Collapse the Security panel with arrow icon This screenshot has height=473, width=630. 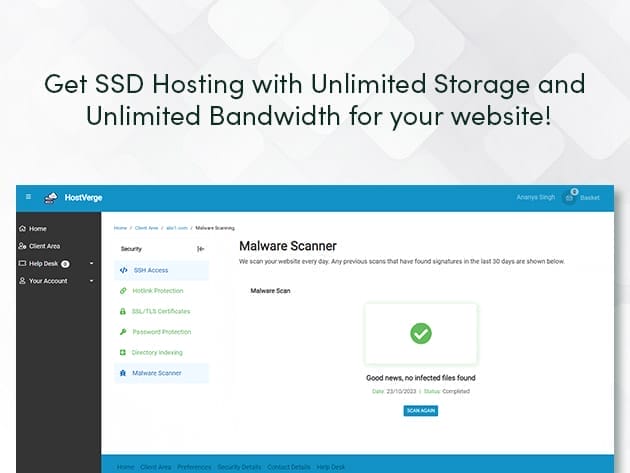pos(200,248)
